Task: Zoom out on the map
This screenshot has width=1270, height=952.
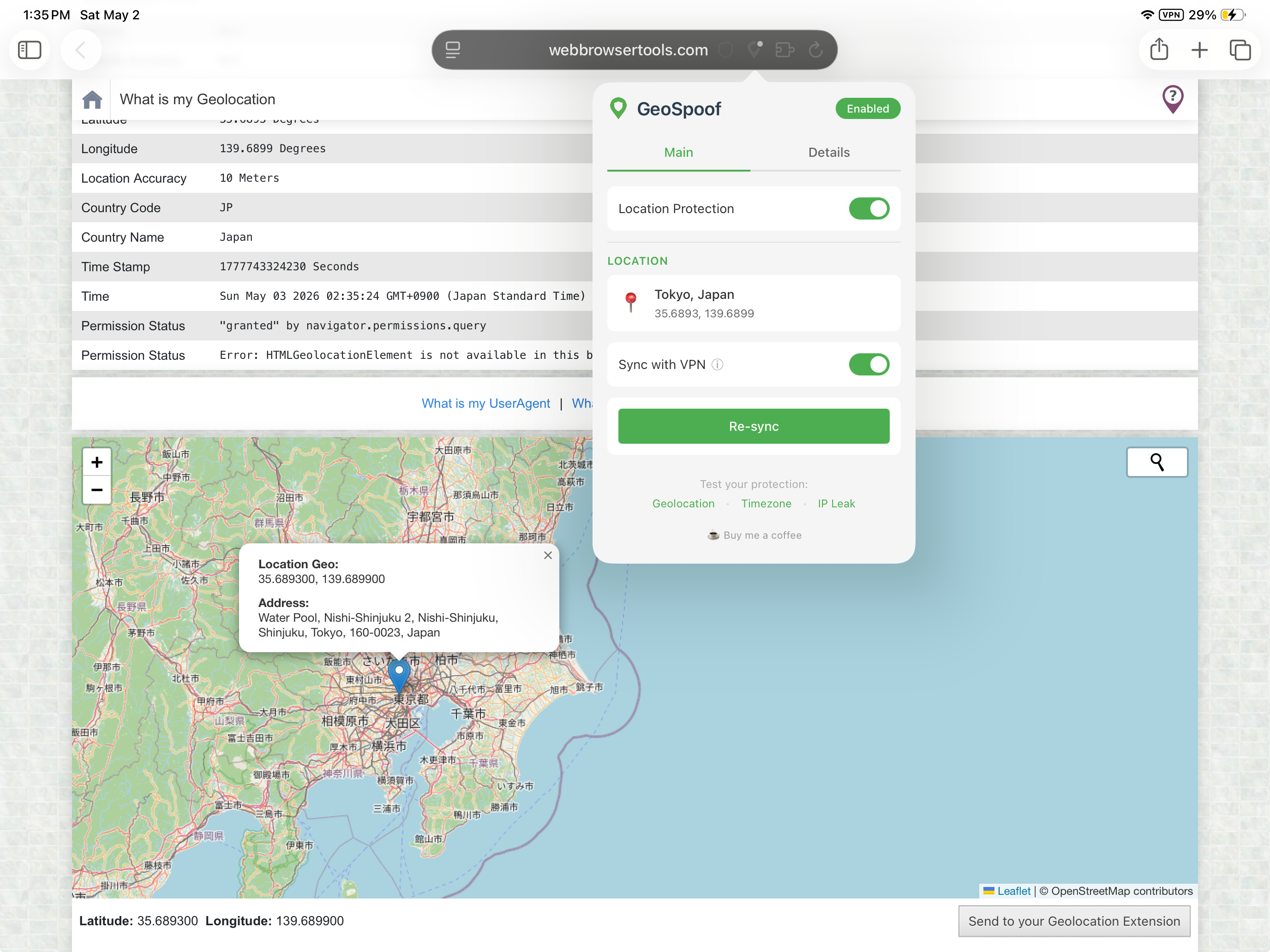Action: point(97,490)
